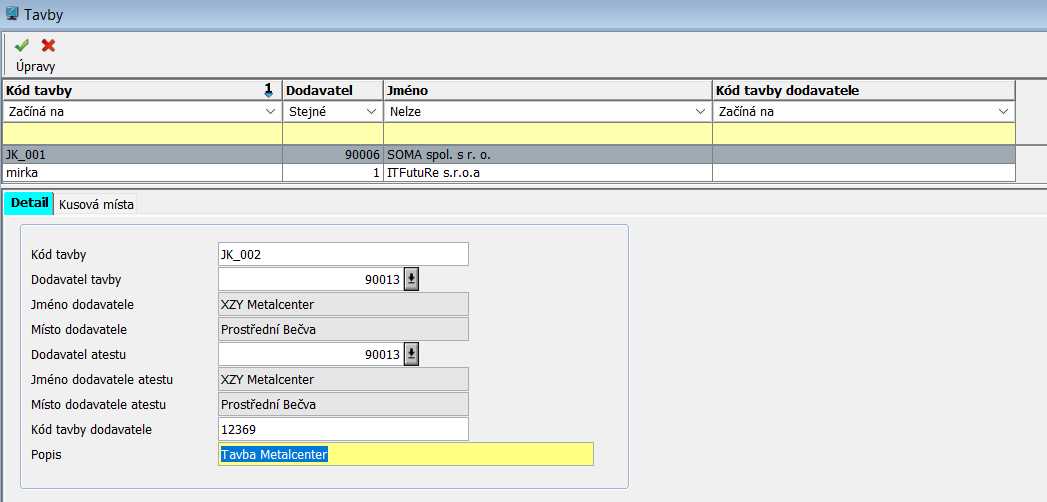
Task: Click the green checkmark confirm icon
Action: 22,45
